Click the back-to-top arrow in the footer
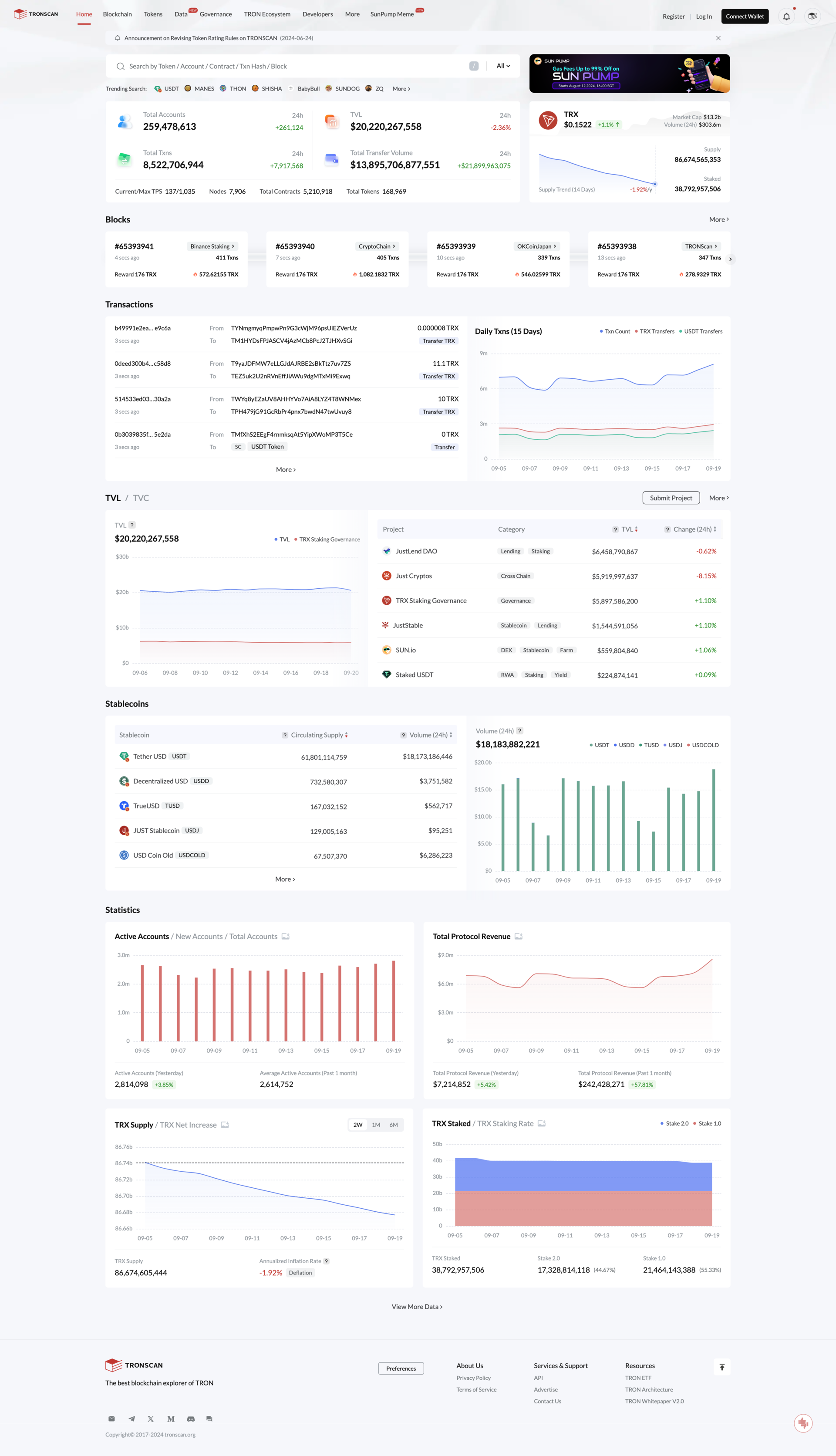This screenshot has width=836, height=1456. coord(722,1366)
